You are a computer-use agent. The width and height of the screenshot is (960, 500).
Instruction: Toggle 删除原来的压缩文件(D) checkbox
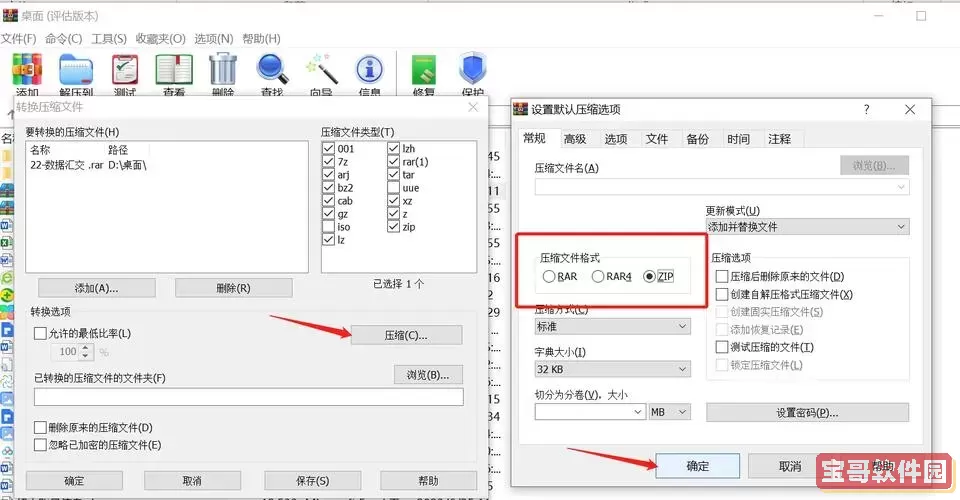[40, 427]
